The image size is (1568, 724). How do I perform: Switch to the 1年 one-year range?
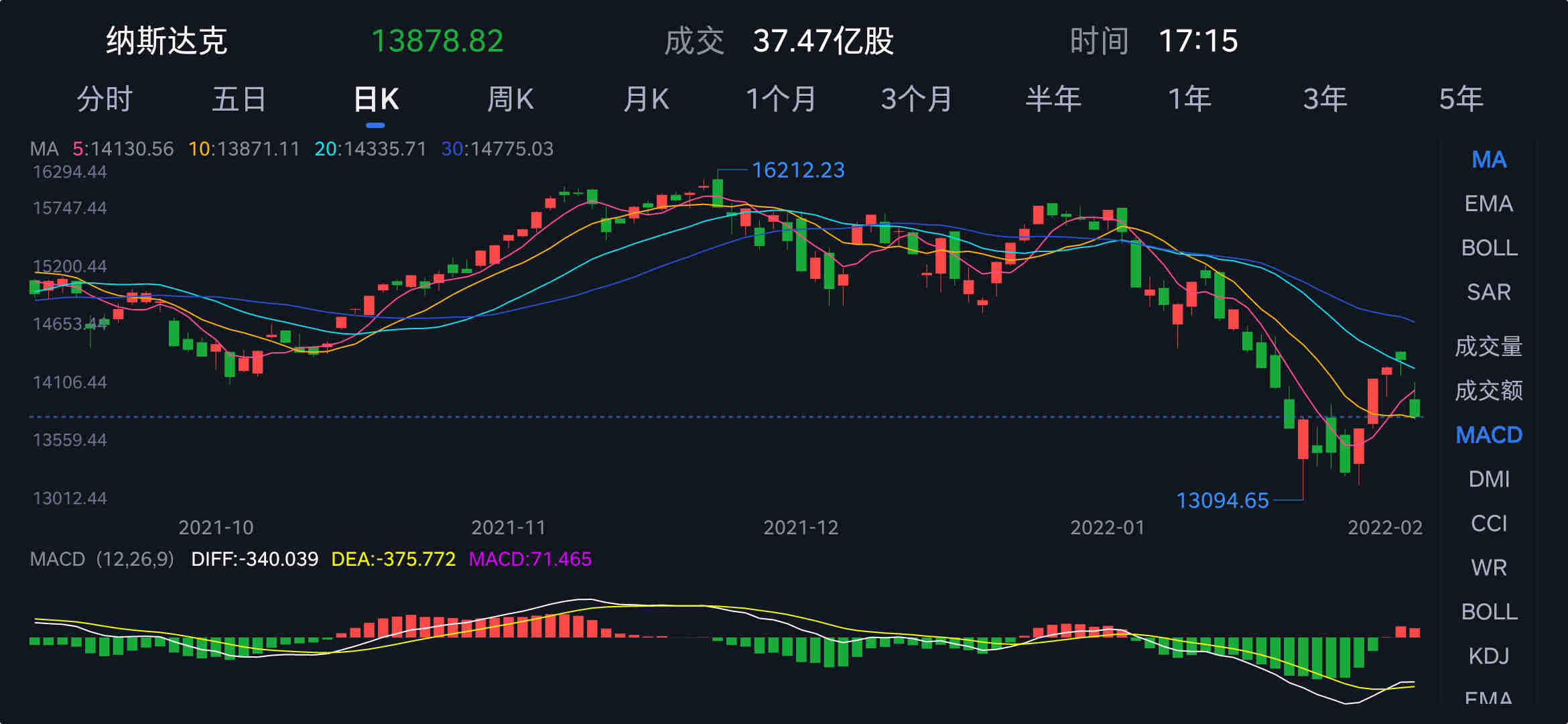point(1189,99)
